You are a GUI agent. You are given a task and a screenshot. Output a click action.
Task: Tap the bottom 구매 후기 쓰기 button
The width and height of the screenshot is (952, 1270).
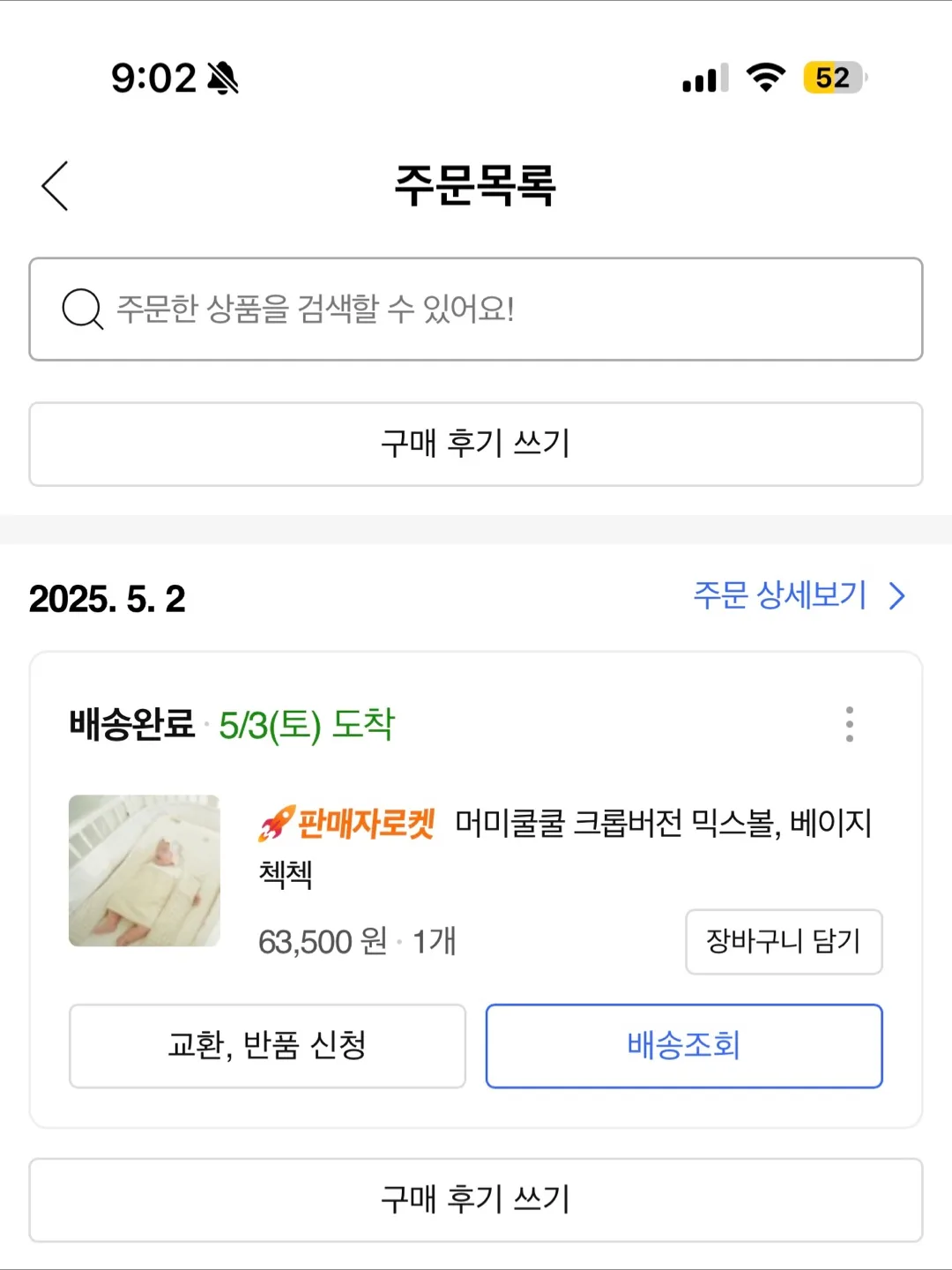coord(476,1199)
